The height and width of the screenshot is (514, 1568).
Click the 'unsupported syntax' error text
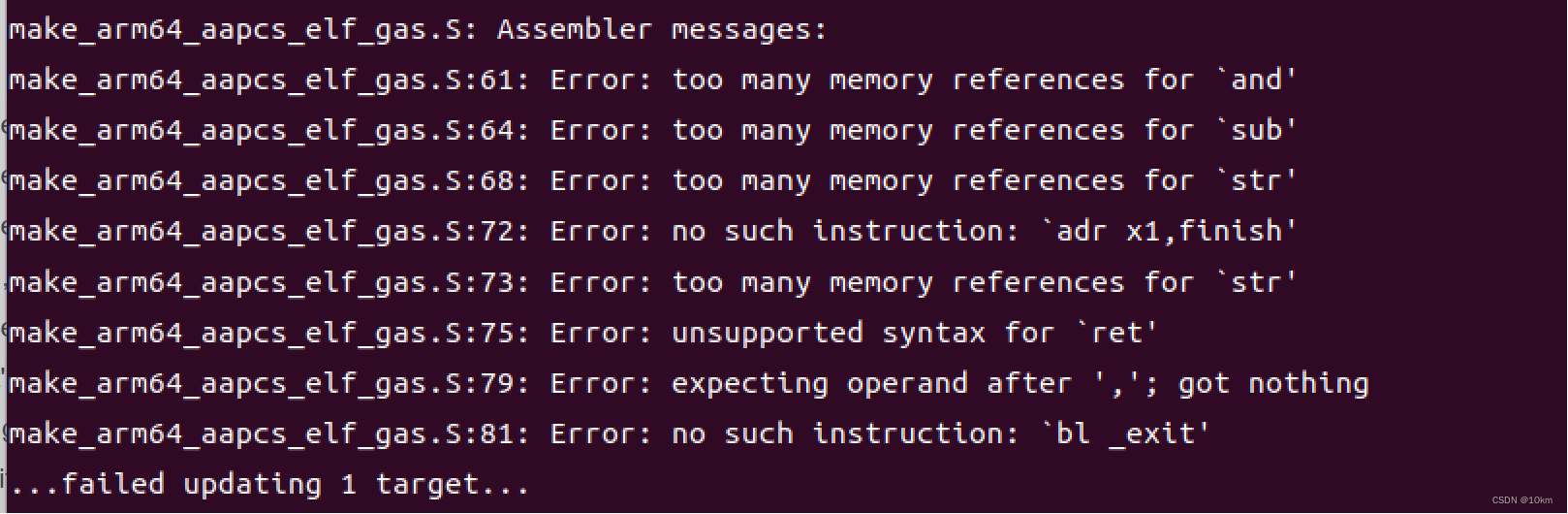pyautogui.click(x=829, y=333)
